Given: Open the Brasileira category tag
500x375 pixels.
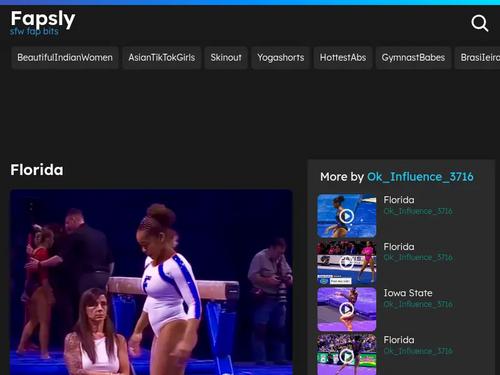Looking at the screenshot, I should 477,58.
